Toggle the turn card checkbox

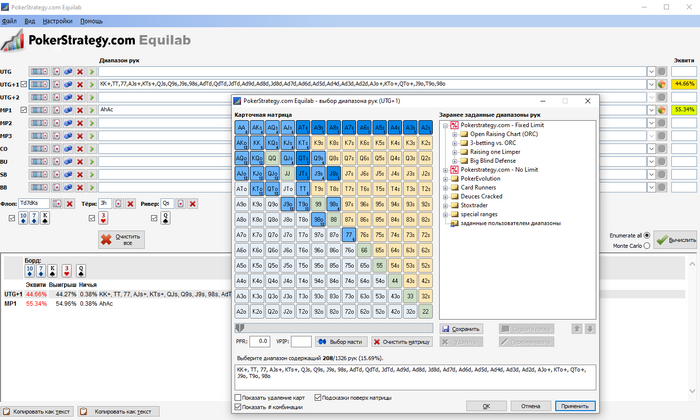pos(92,218)
